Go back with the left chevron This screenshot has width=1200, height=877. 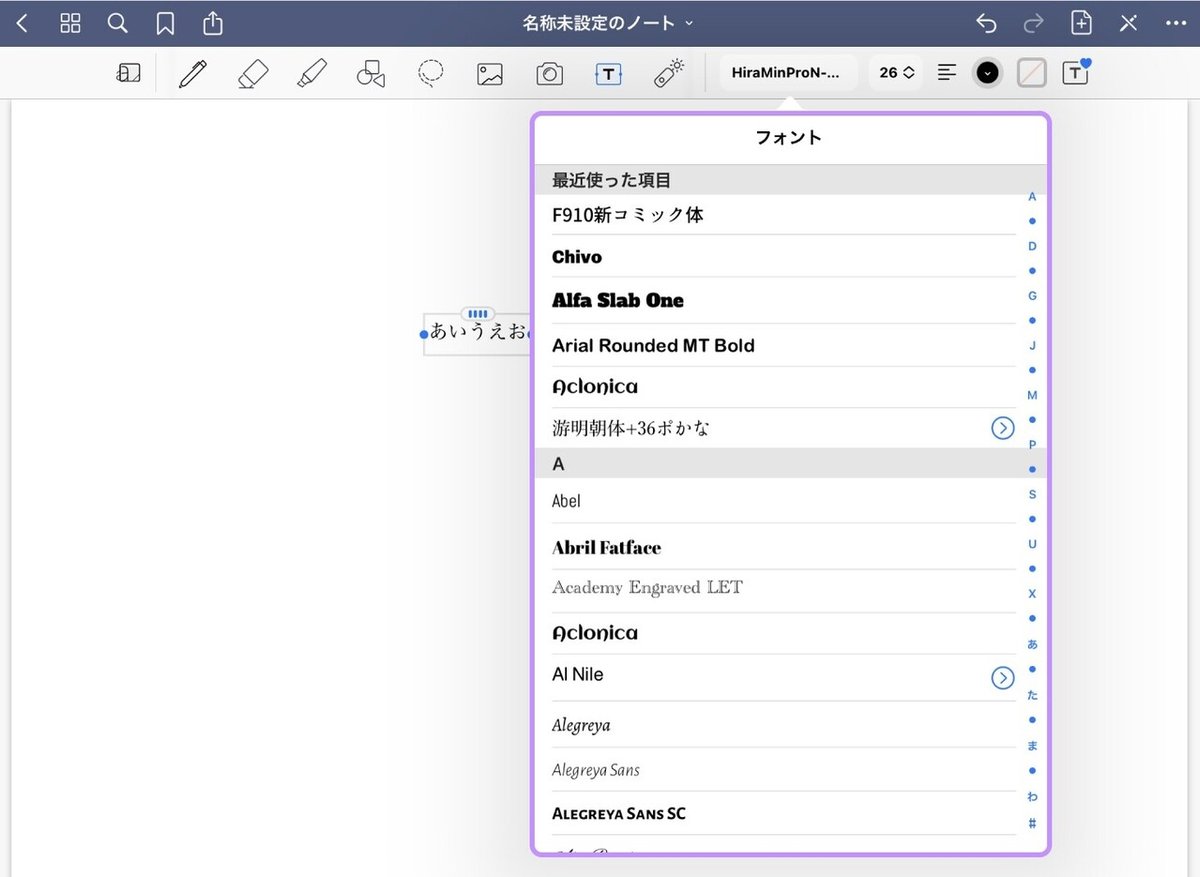[22, 23]
